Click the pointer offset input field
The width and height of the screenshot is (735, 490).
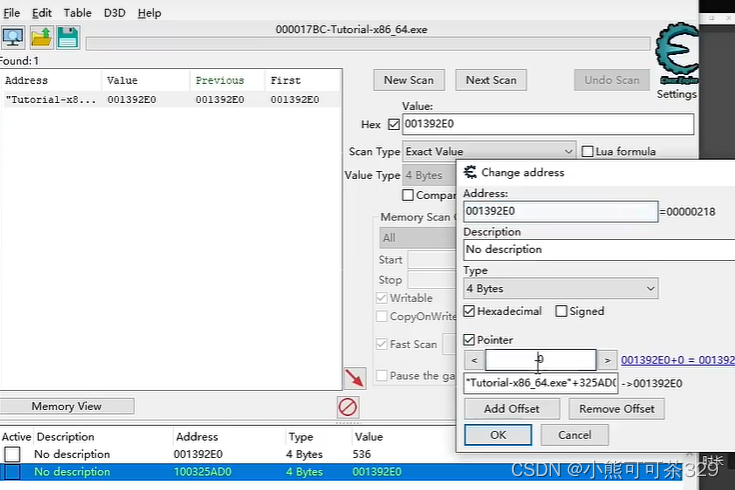pos(540,360)
